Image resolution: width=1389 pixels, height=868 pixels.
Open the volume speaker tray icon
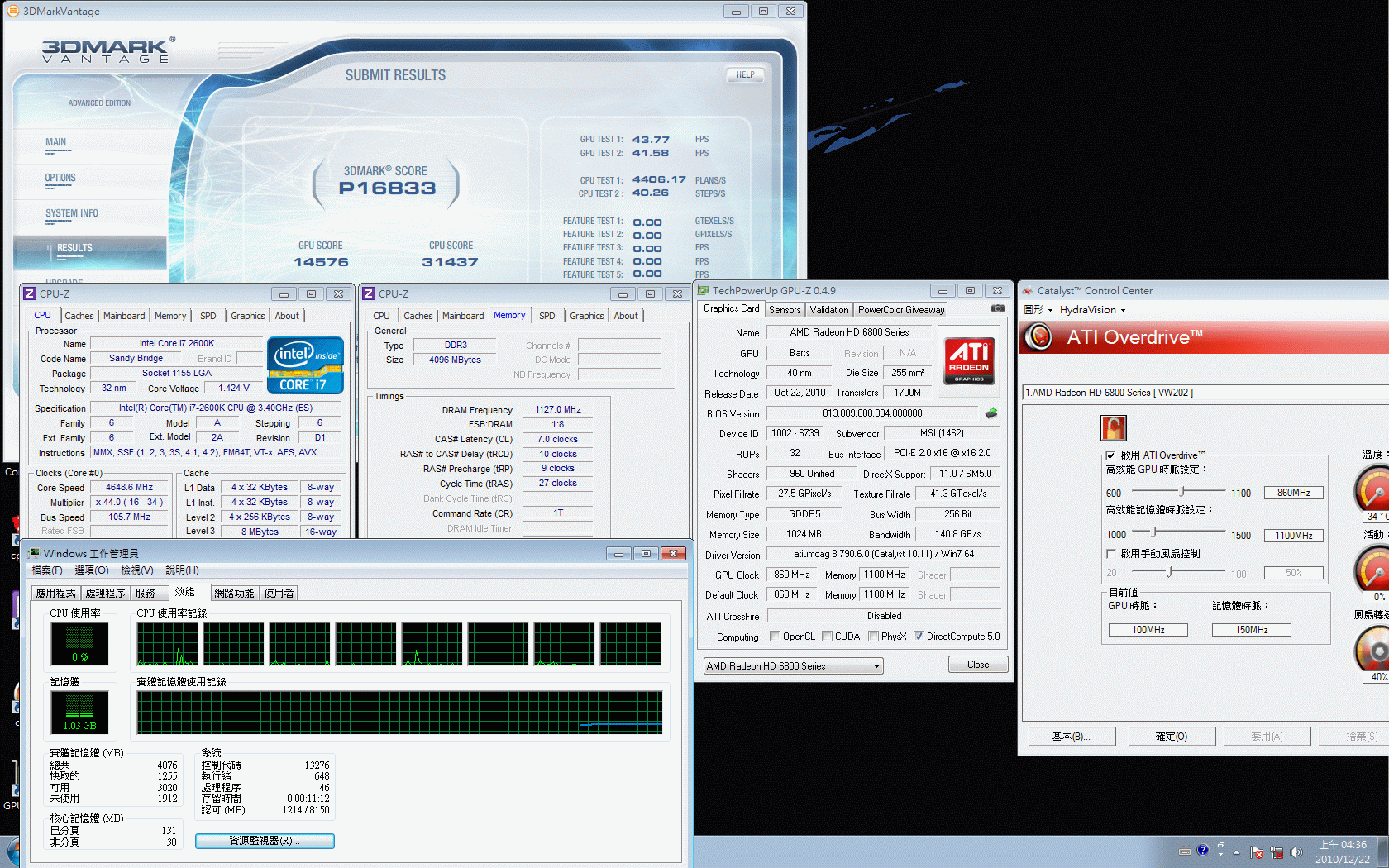point(1296,851)
